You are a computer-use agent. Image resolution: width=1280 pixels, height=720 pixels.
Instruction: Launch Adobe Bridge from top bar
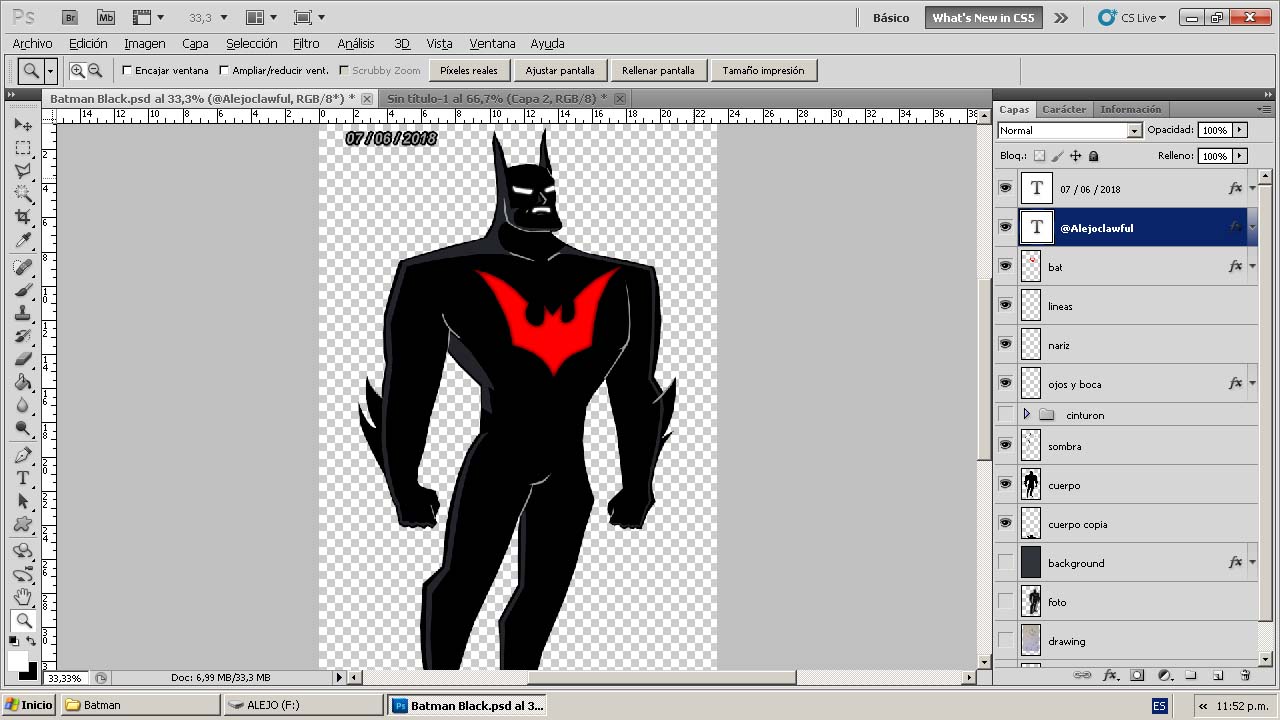[x=69, y=17]
